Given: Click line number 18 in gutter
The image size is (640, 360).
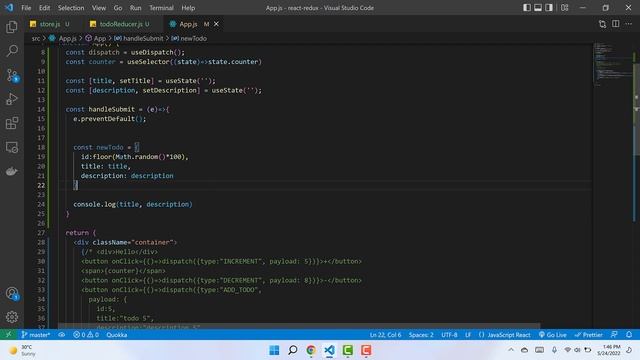Looking at the screenshot, I should pos(41,147).
